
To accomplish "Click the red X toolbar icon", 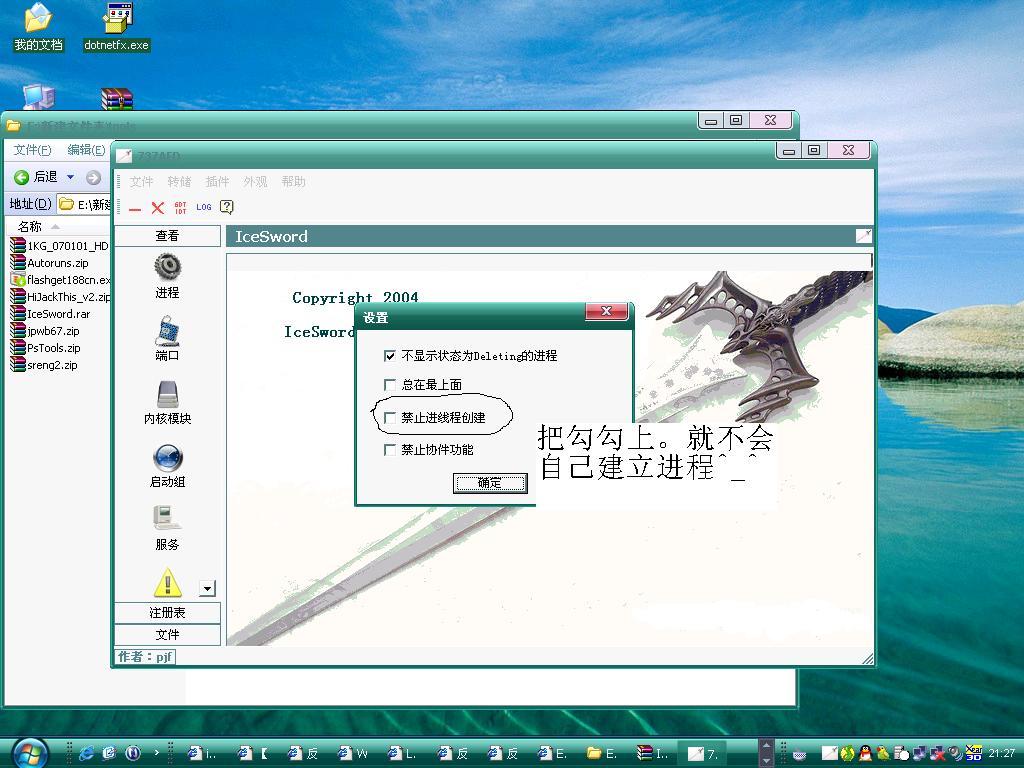I will point(157,208).
